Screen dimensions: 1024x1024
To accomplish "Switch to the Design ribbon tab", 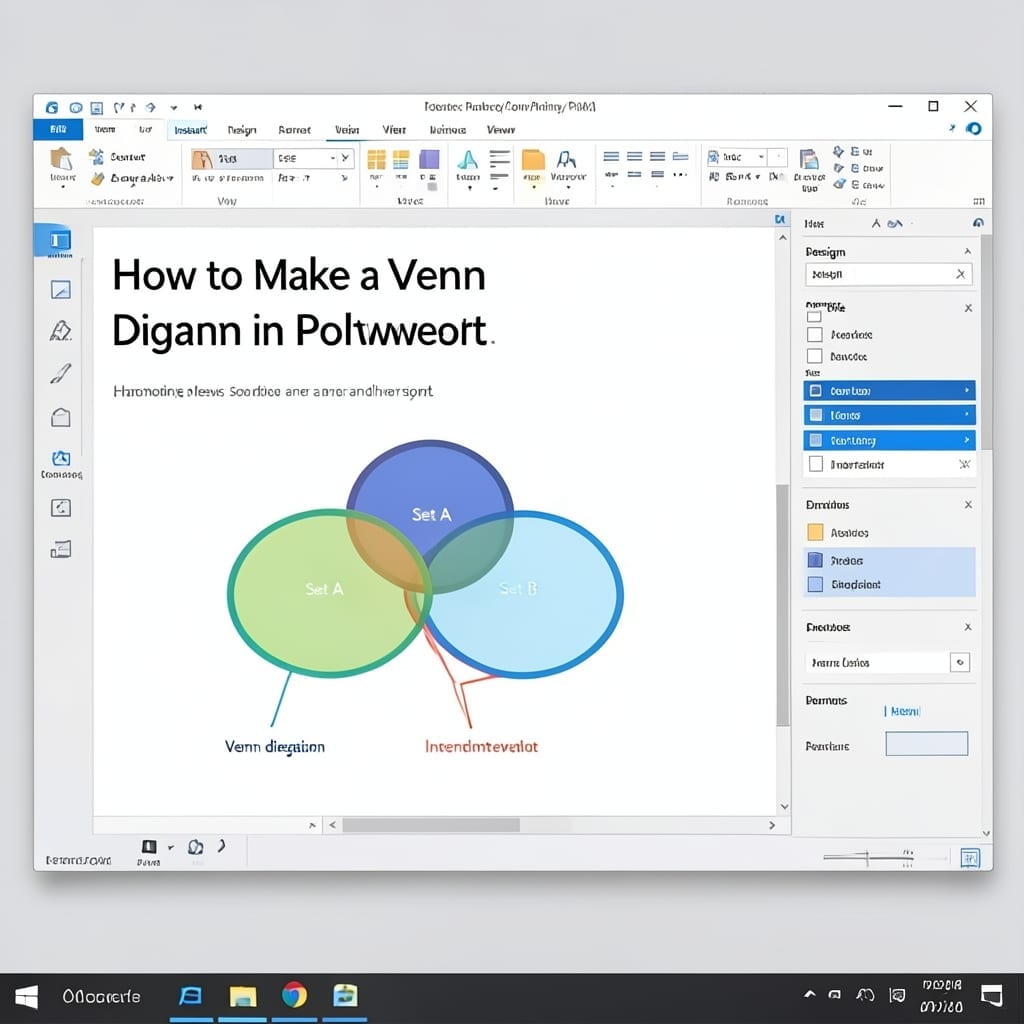I will [x=242, y=130].
